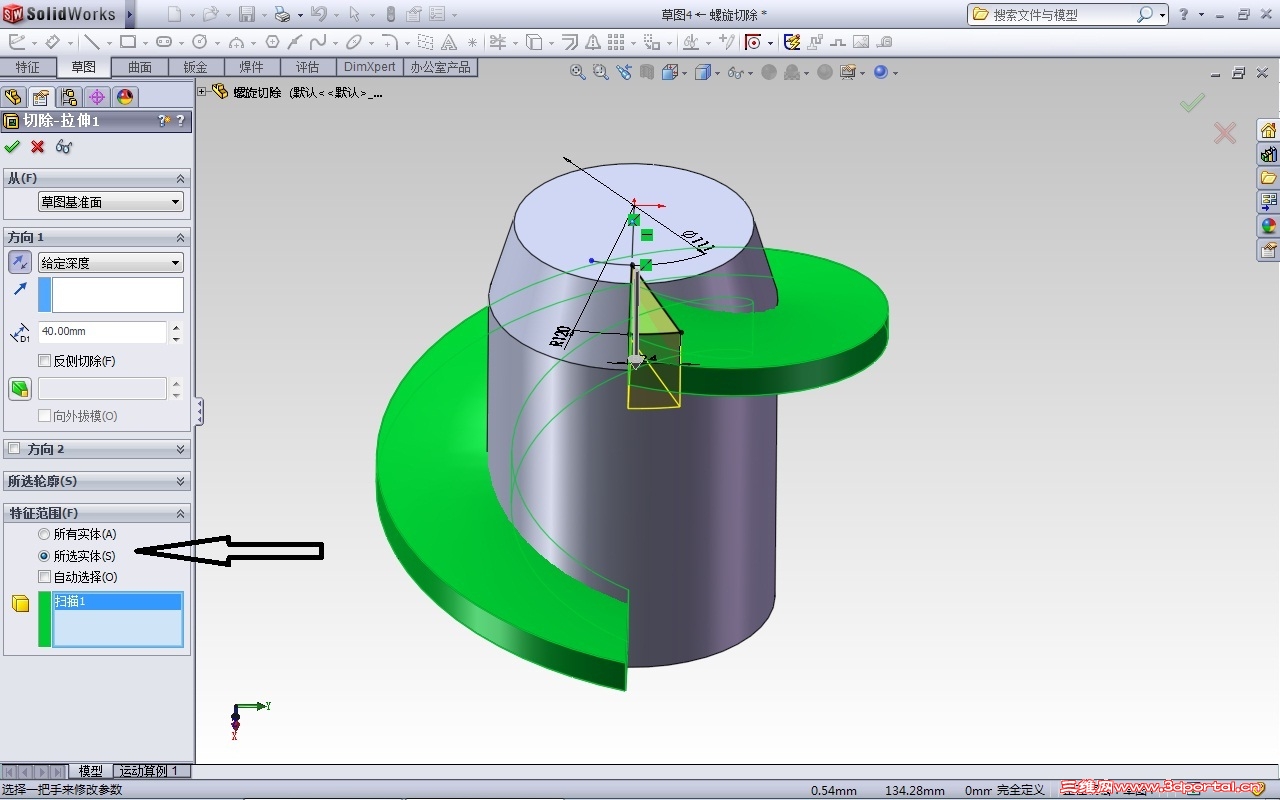Open the Appearances color sphere in task pane
The image size is (1280, 800).
tap(1269, 226)
